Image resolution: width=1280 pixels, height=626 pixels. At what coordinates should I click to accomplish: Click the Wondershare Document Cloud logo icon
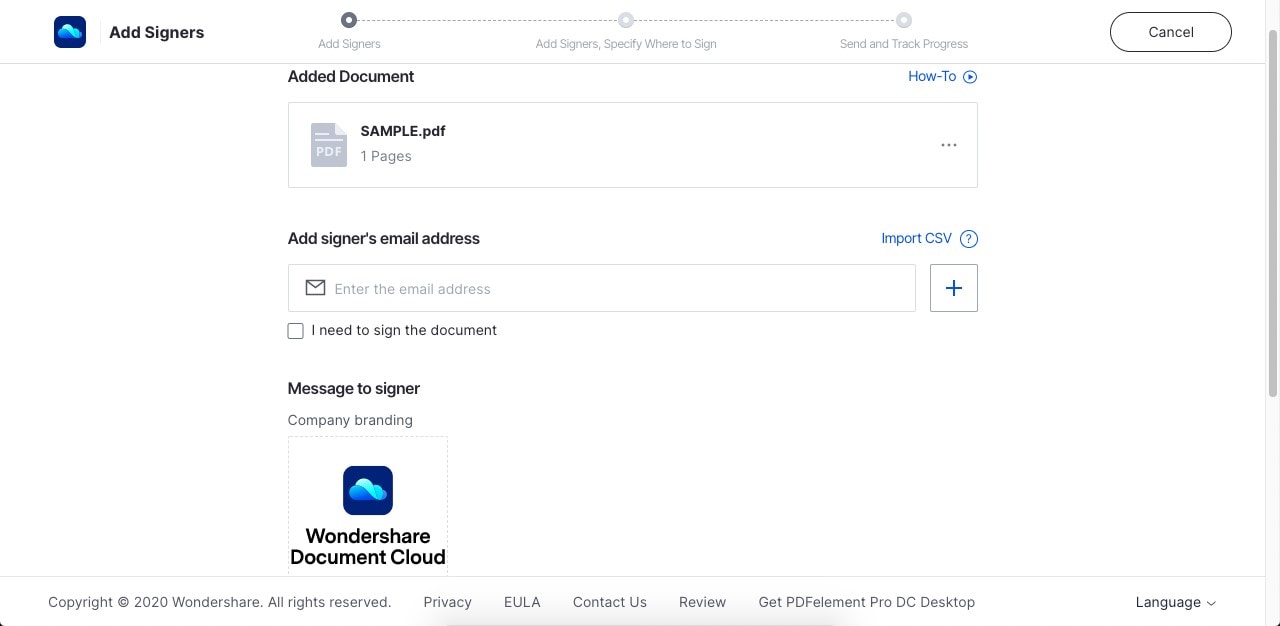tap(70, 32)
